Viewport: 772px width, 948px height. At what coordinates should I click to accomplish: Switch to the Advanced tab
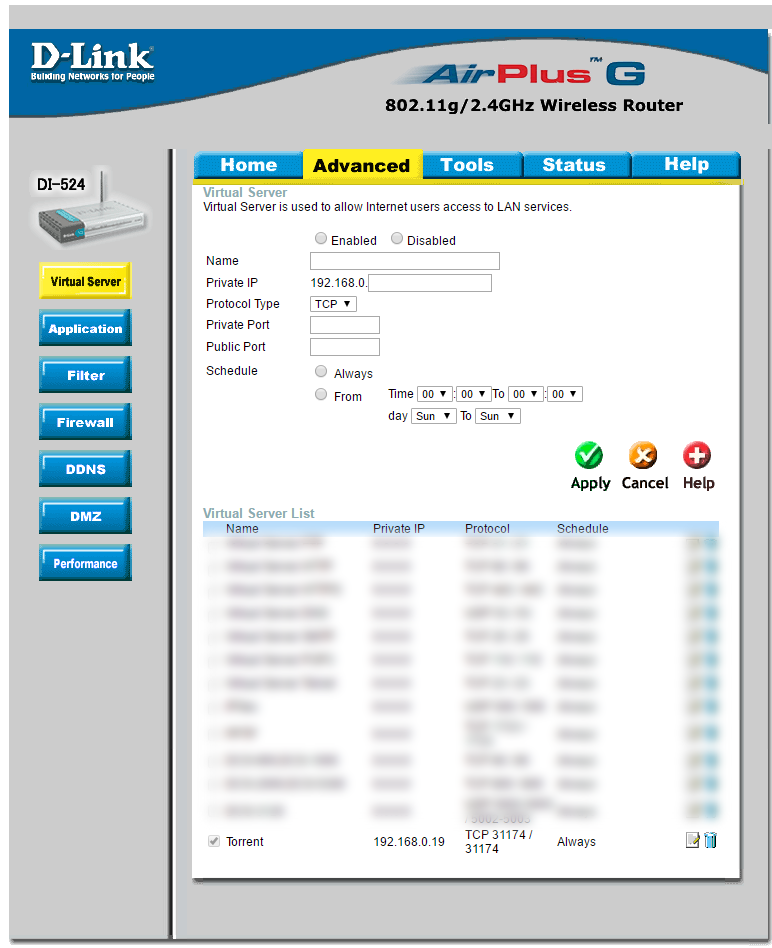(x=362, y=165)
